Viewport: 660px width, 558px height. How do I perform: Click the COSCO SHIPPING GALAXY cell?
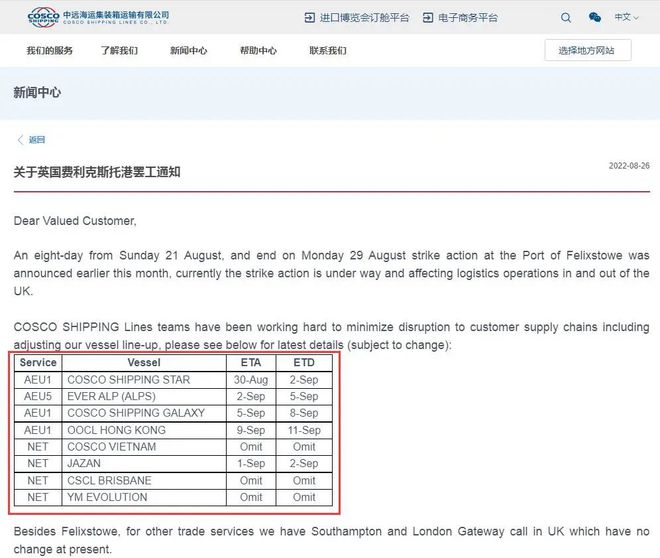144,413
